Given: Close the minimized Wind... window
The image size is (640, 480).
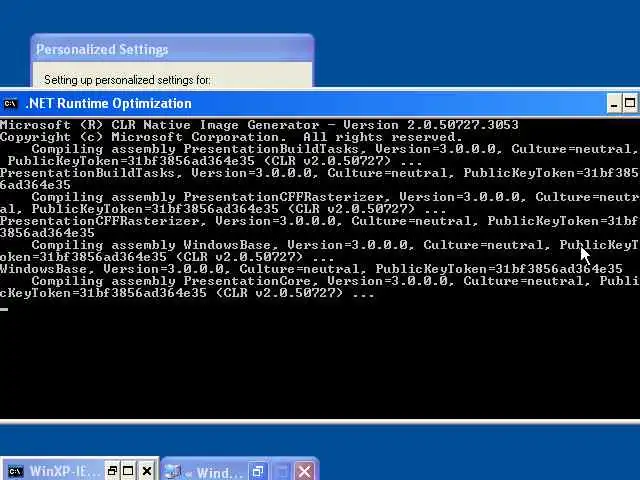Looking at the screenshot, I should coord(304,472).
